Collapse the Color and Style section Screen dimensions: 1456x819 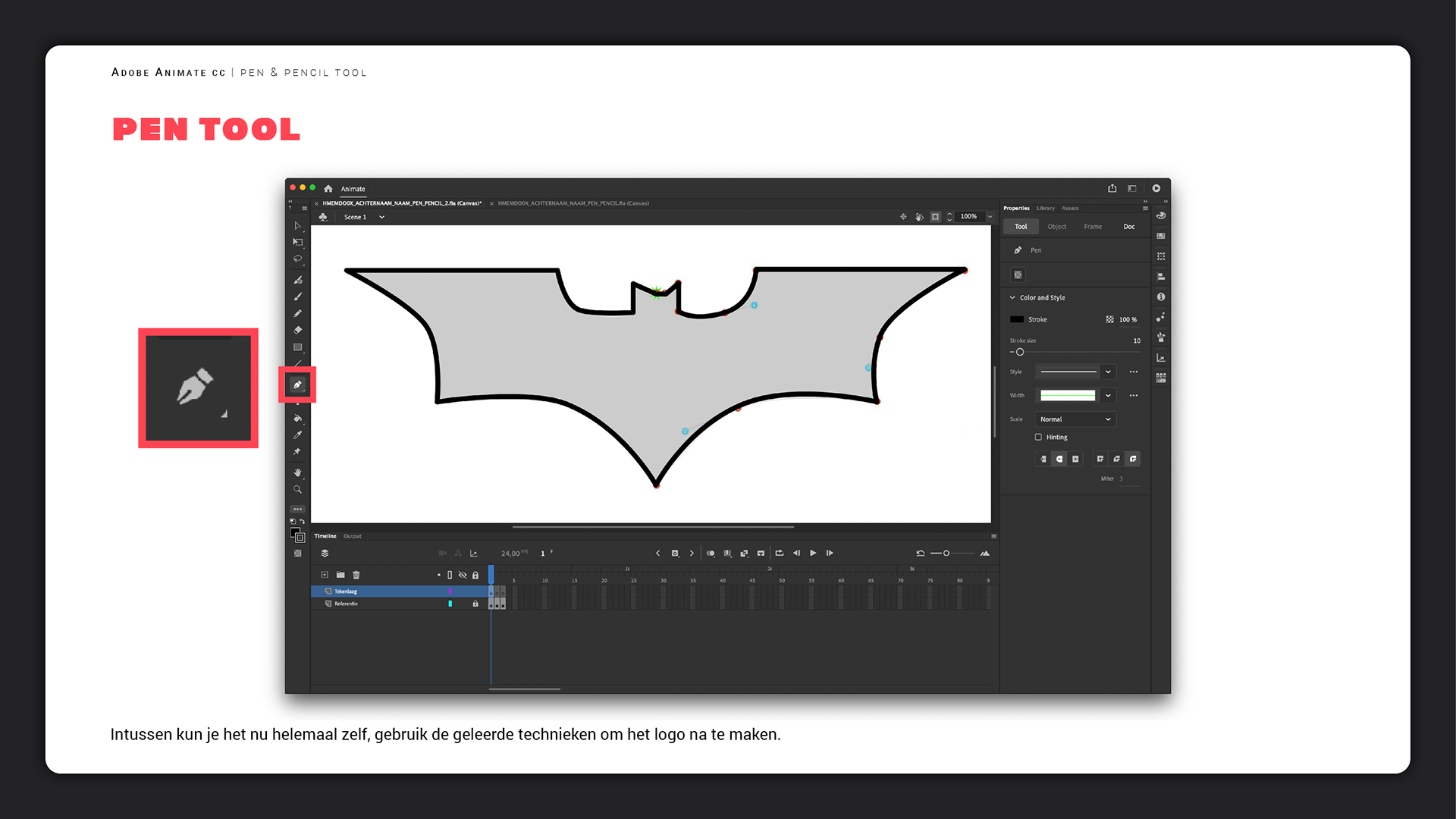click(x=1012, y=298)
